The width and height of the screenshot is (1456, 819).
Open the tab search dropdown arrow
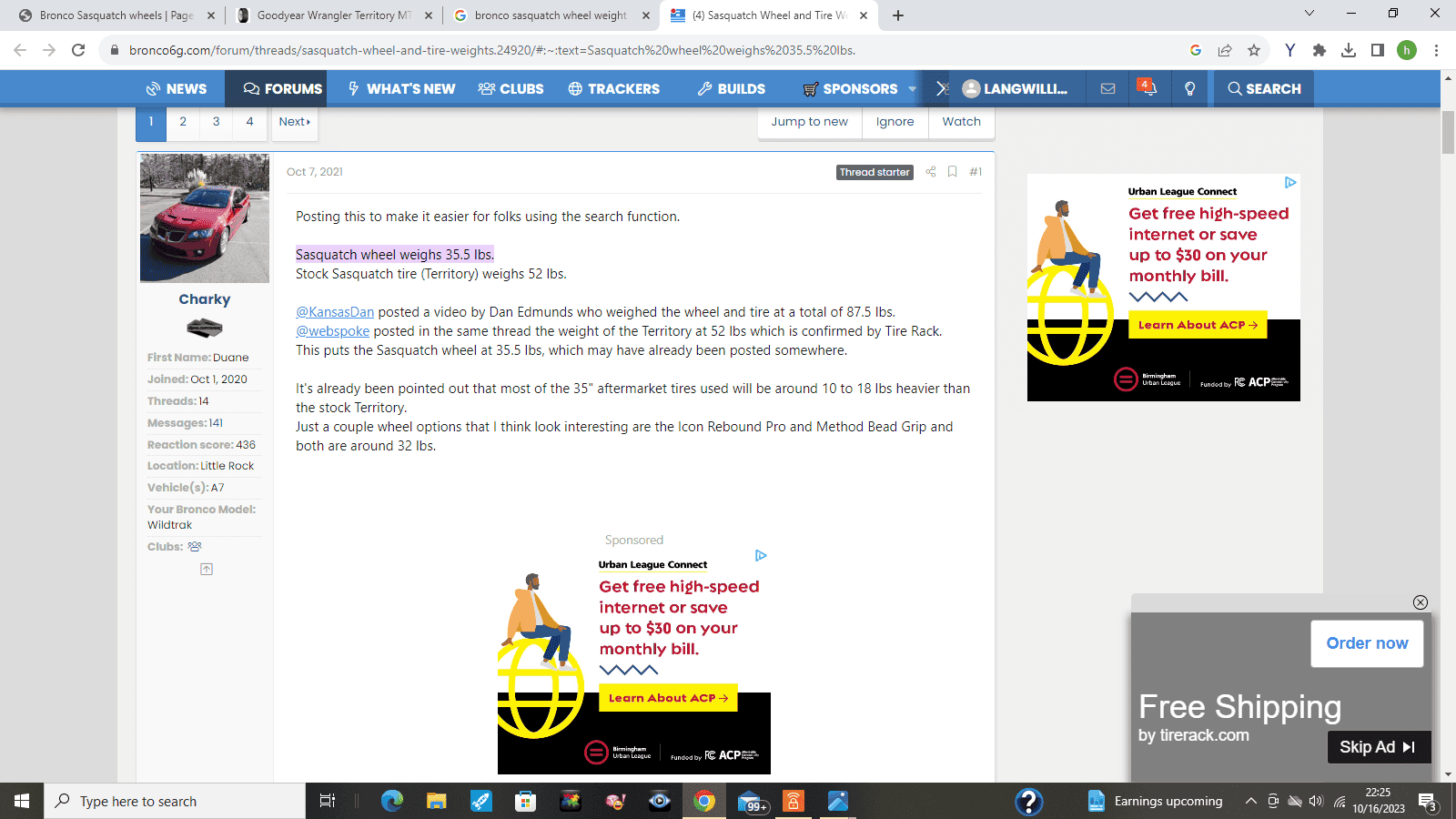1309,14
